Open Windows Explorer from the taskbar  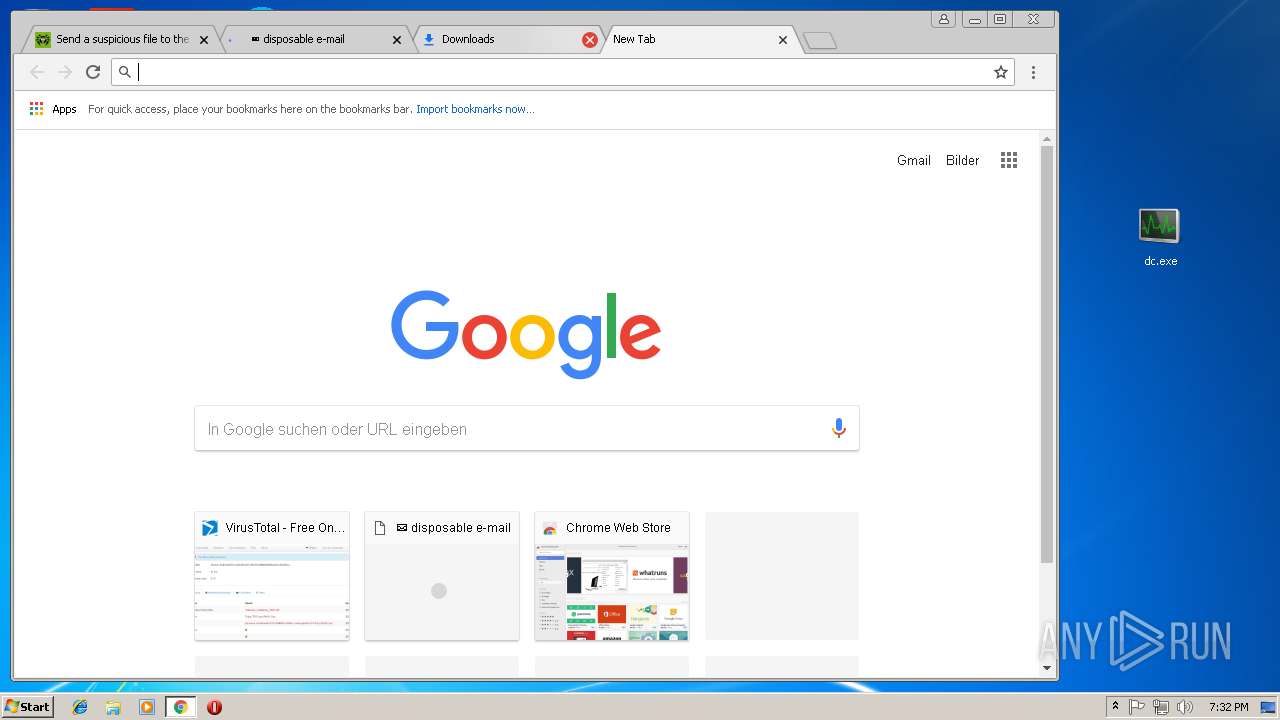[113, 707]
